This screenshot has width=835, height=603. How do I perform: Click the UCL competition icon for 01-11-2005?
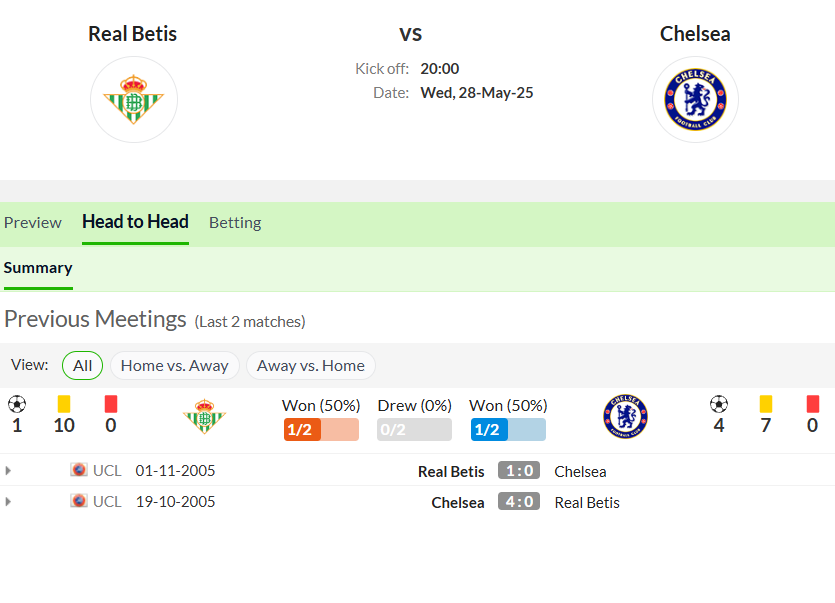pyautogui.click(x=79, y=470)
